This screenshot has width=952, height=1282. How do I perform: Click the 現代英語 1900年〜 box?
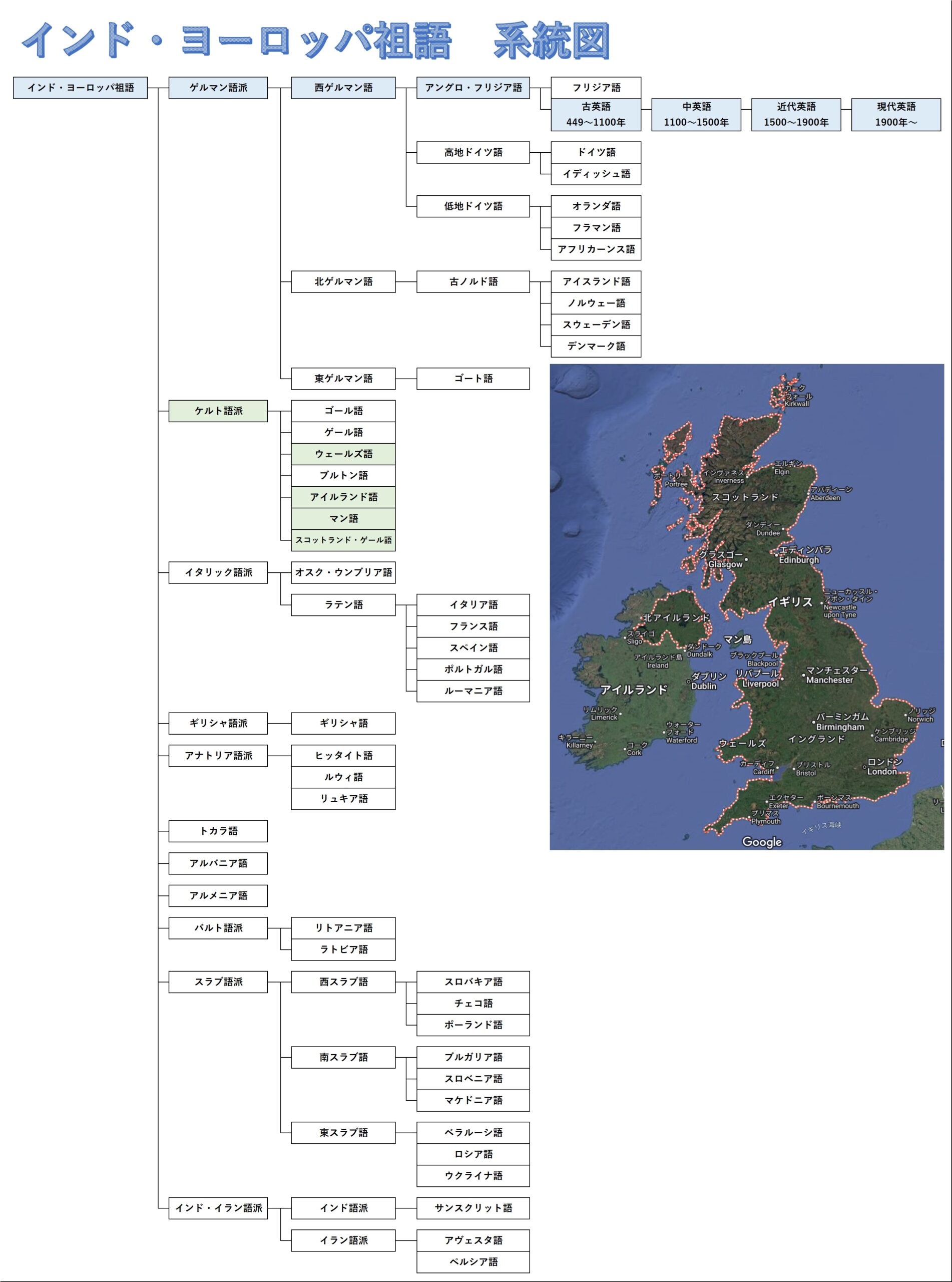tap(896, 115)
